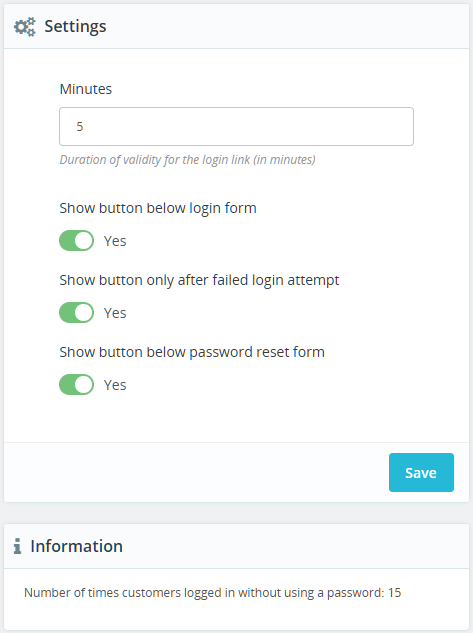The width and height of the screenshot is (473, 633).
Task: Click the Save button
Action: coord(421,472)
